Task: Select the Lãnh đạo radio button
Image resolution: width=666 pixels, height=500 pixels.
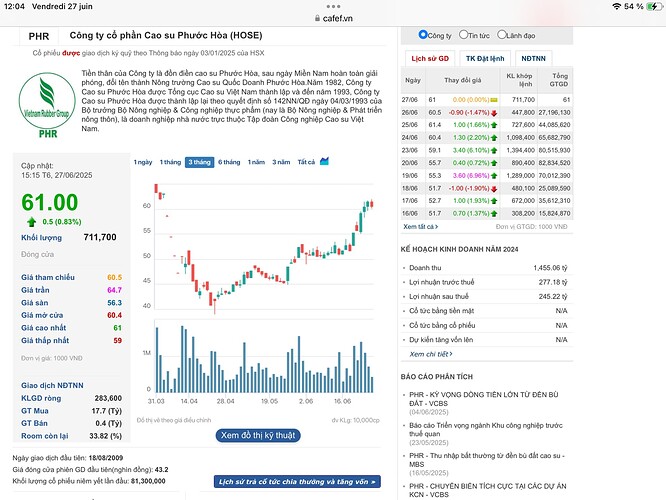Action: pos(501,35)
